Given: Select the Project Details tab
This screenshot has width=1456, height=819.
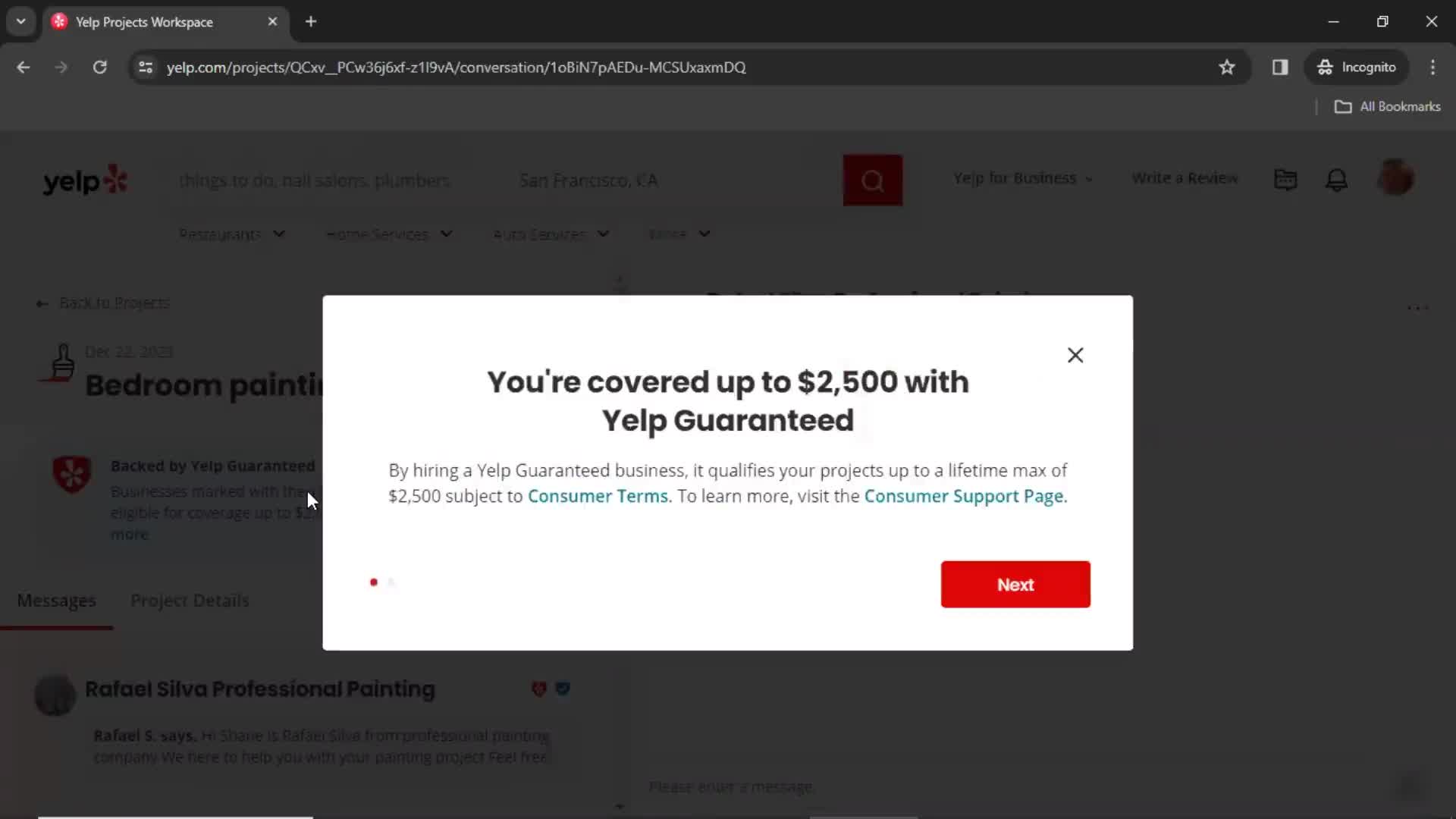Looking at the screenshot, I should click(189, 600).
